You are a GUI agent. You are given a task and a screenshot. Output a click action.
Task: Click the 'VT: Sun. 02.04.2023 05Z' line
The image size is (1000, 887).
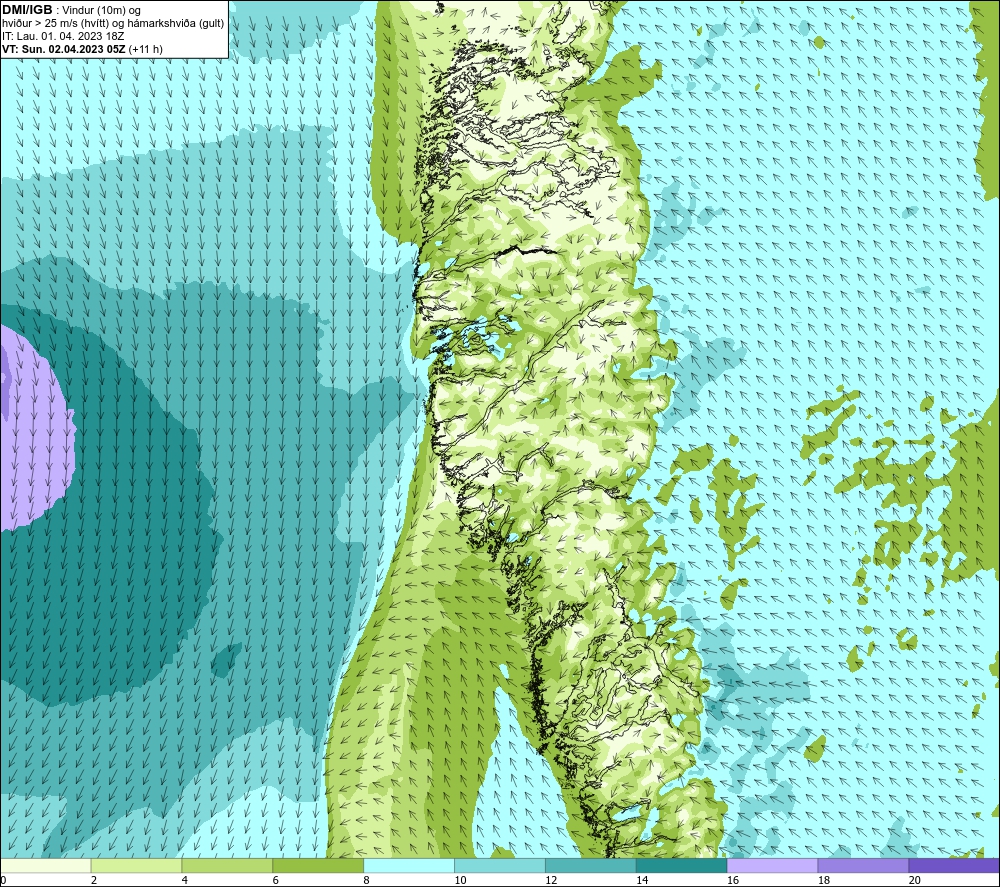pos(64,49)
